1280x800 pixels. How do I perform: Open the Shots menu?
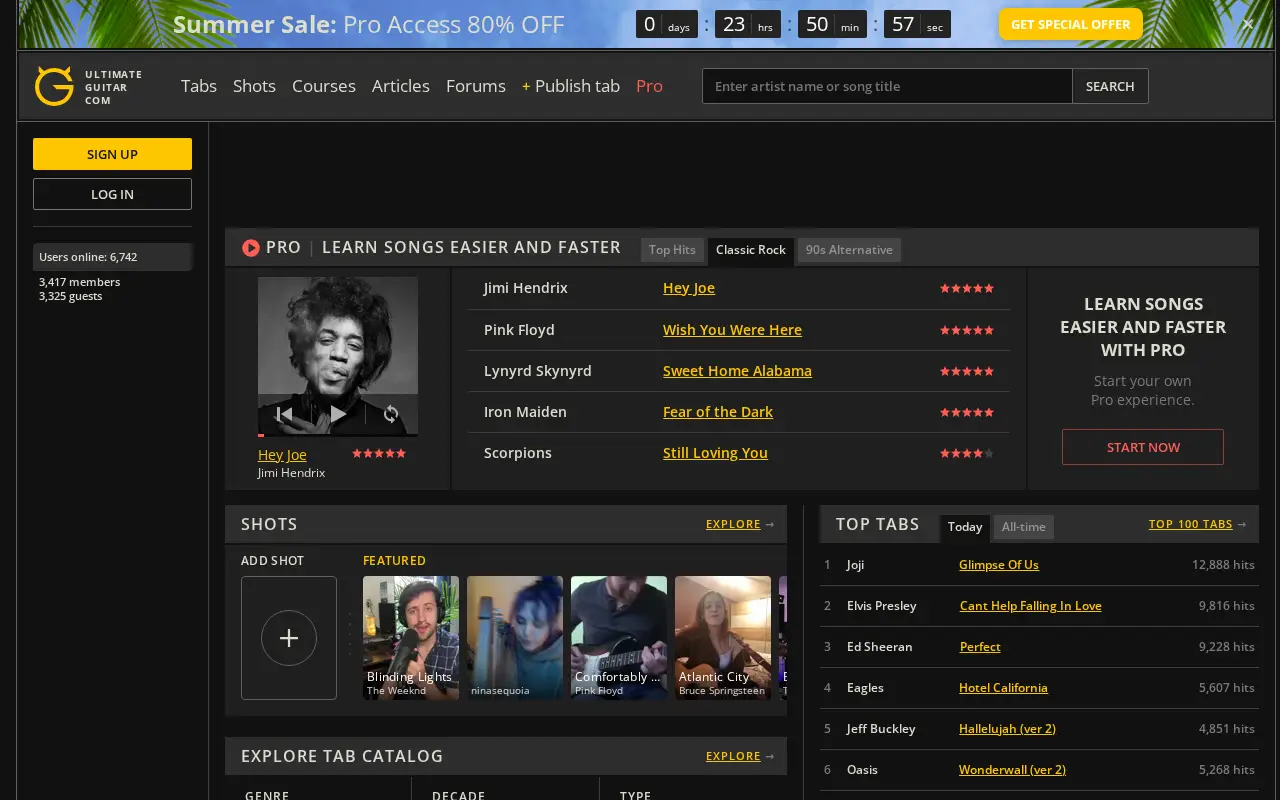tap(254, 86)
